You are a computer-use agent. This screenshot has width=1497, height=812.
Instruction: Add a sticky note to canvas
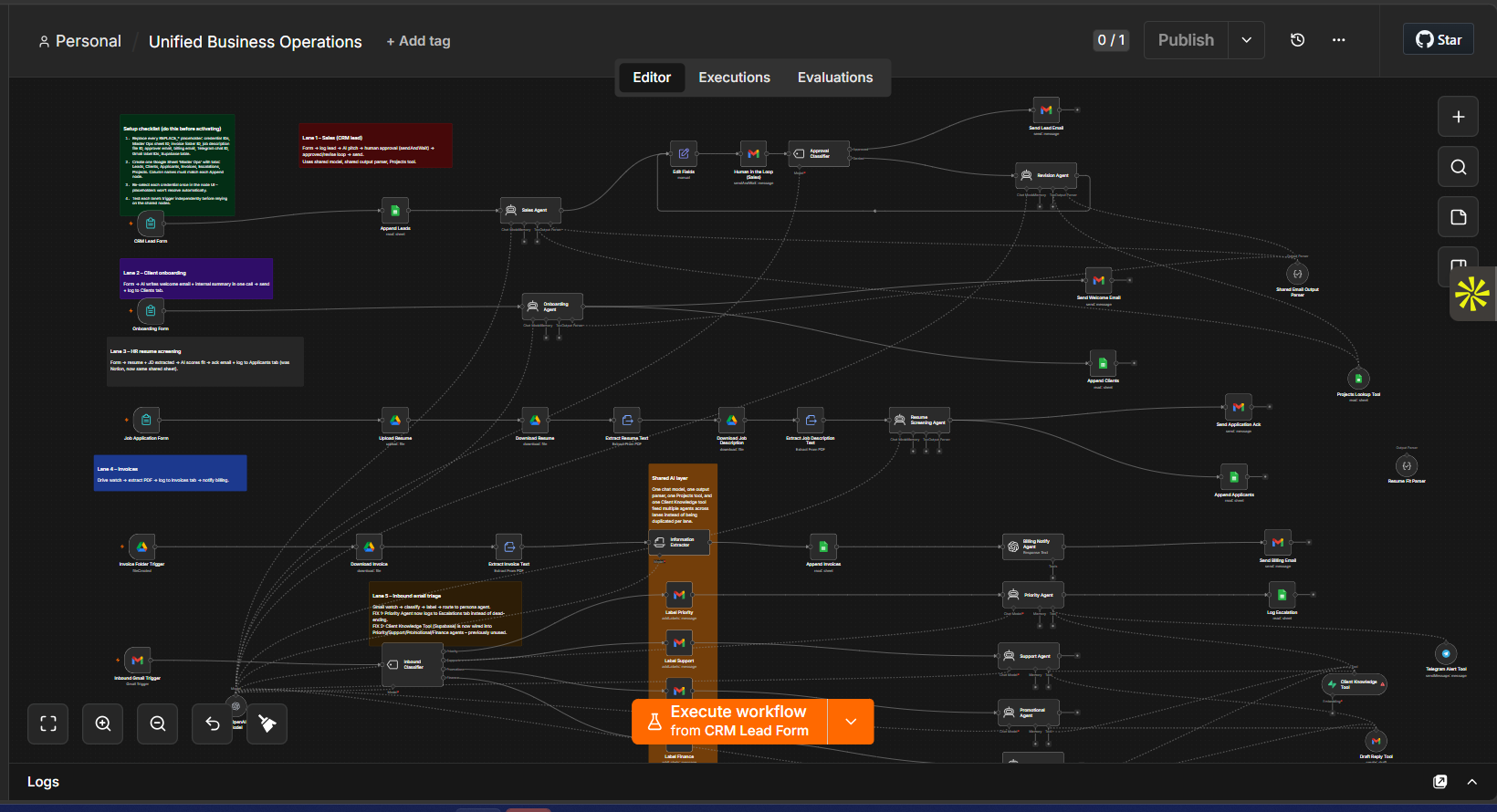coord(1458,217)
